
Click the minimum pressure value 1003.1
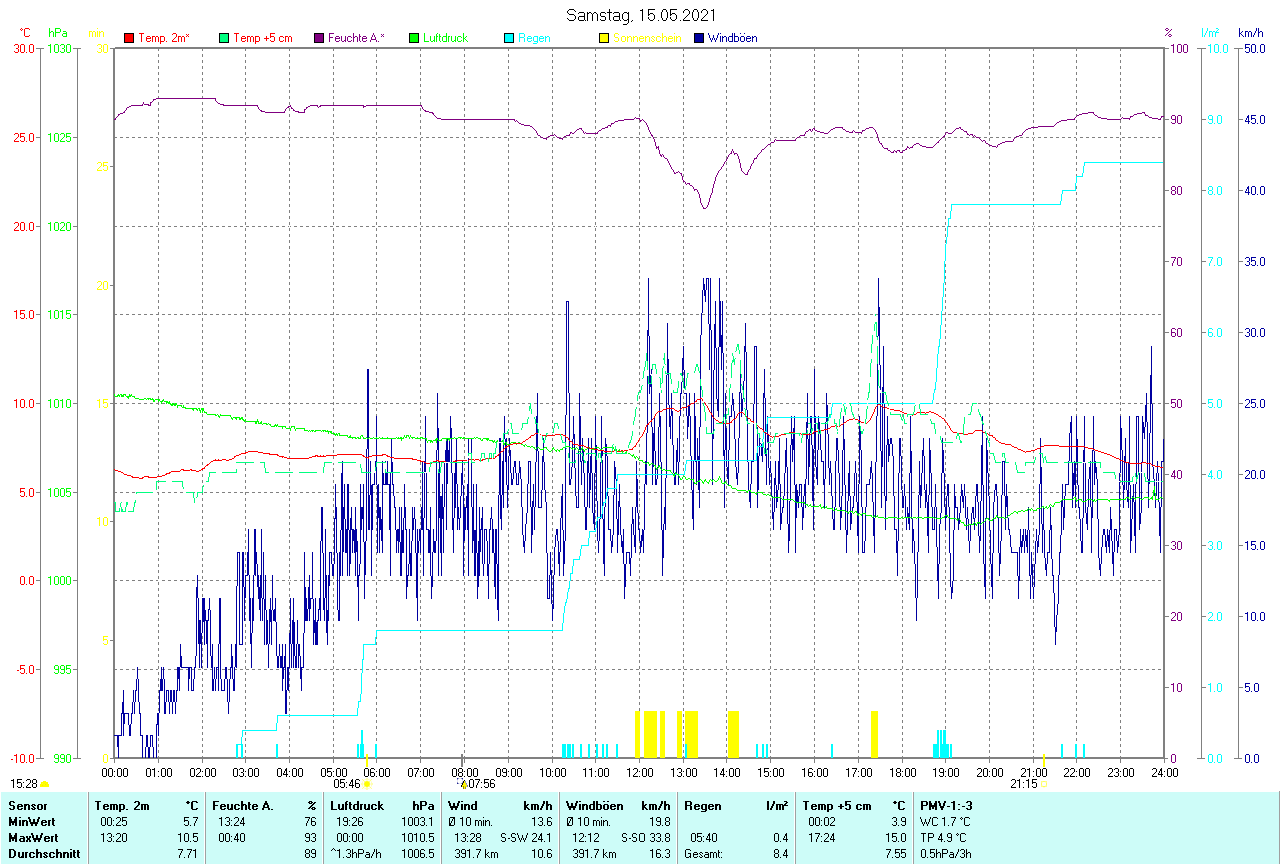pyautogui.click(x=417, y=821)
